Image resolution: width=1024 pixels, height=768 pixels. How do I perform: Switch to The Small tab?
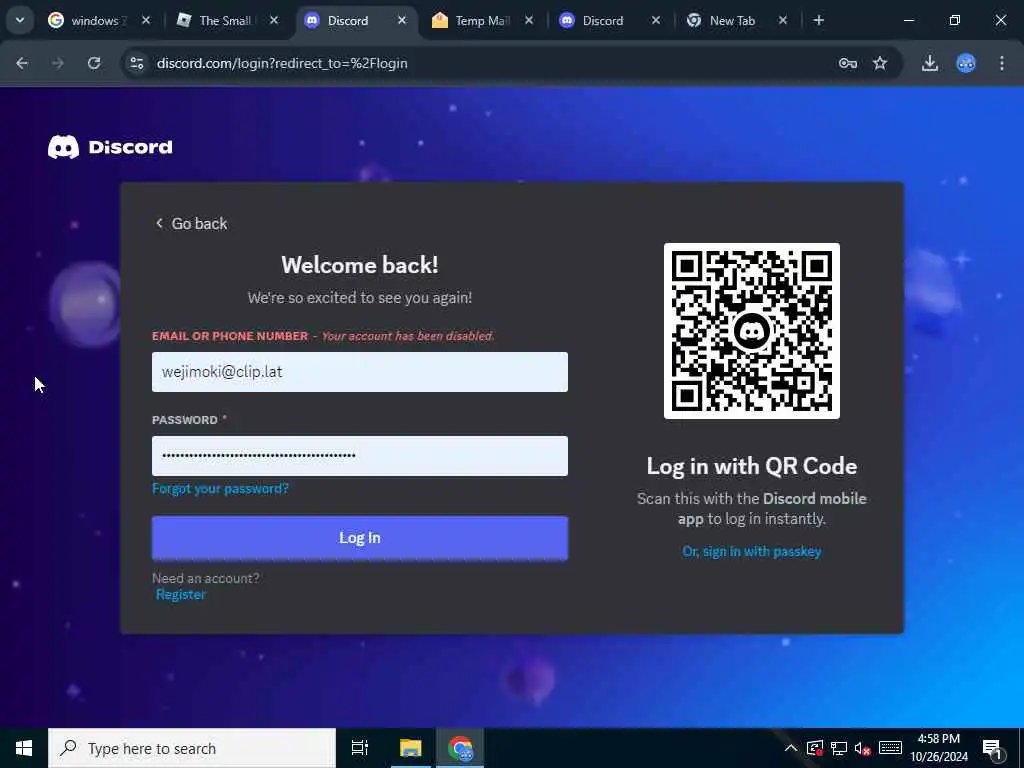click(x=227, y=20)
